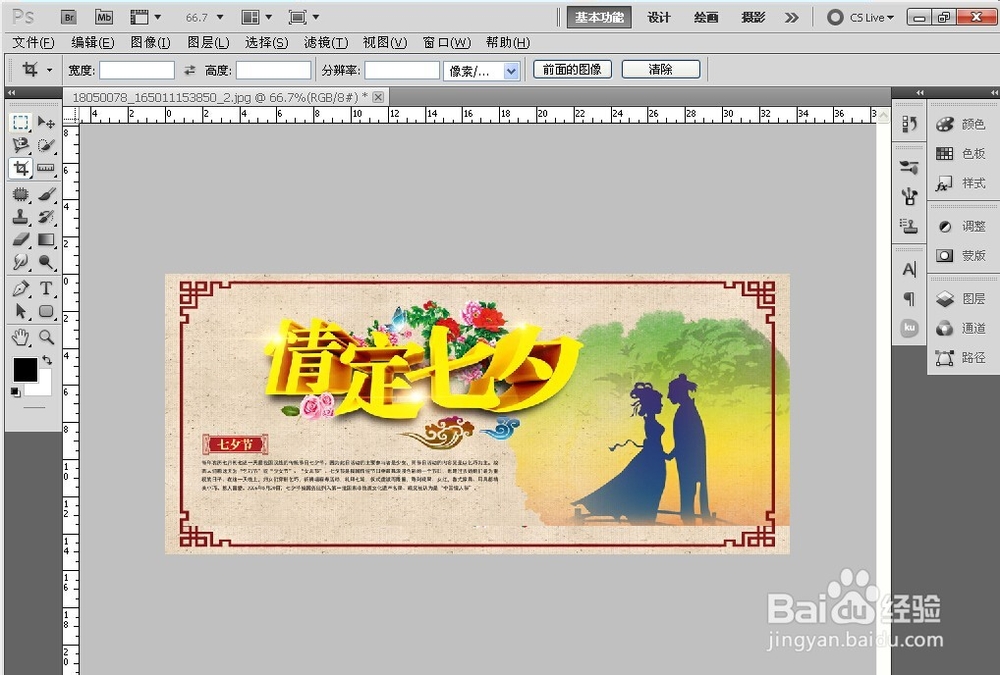Select the Lasso tool

point(22,145)
